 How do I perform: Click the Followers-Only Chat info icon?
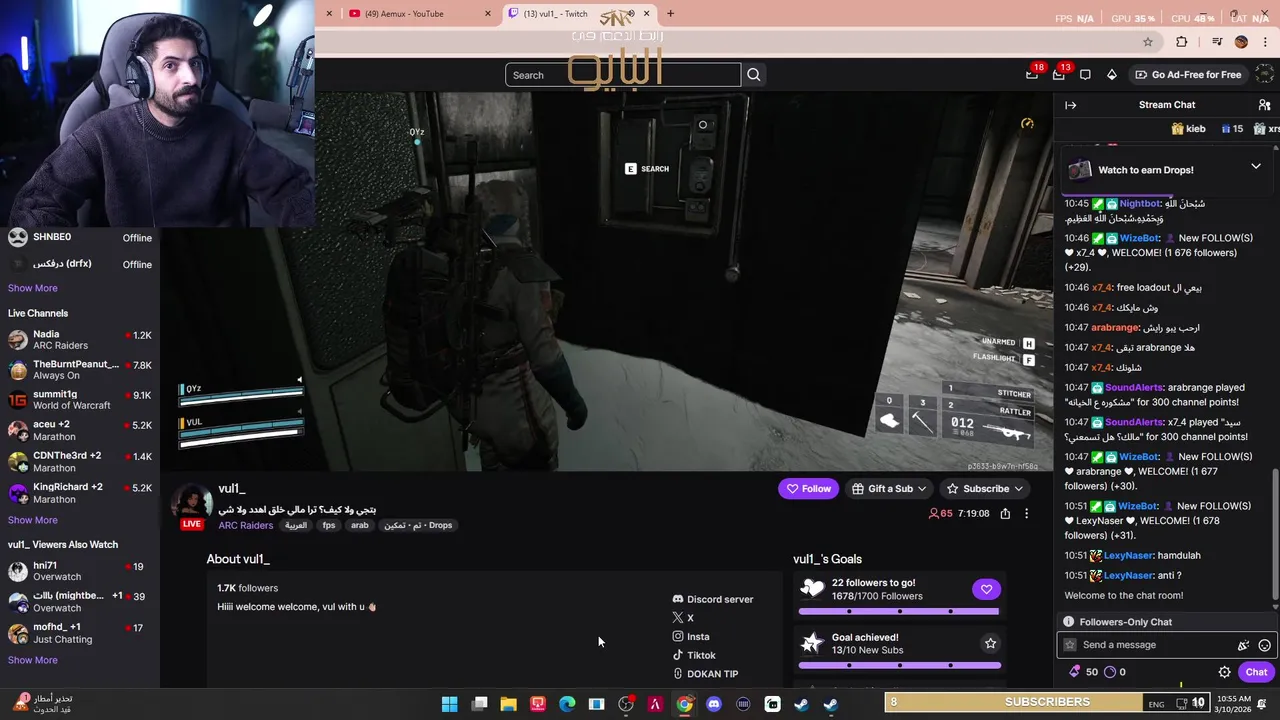[1068, 622]
